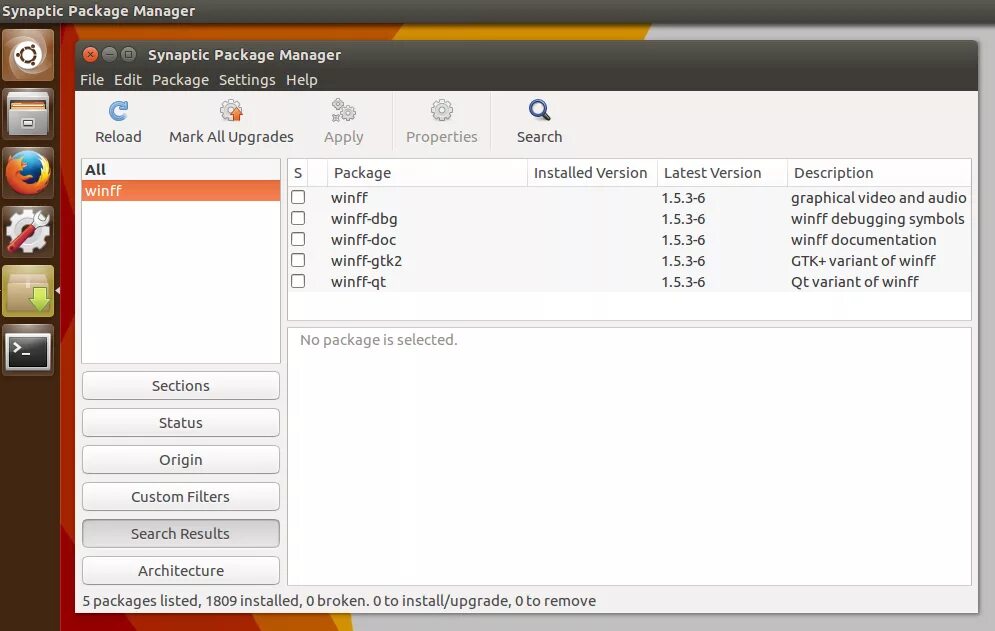995x631 pixels.
Task: Click the Status filter button
Action: 181,423
